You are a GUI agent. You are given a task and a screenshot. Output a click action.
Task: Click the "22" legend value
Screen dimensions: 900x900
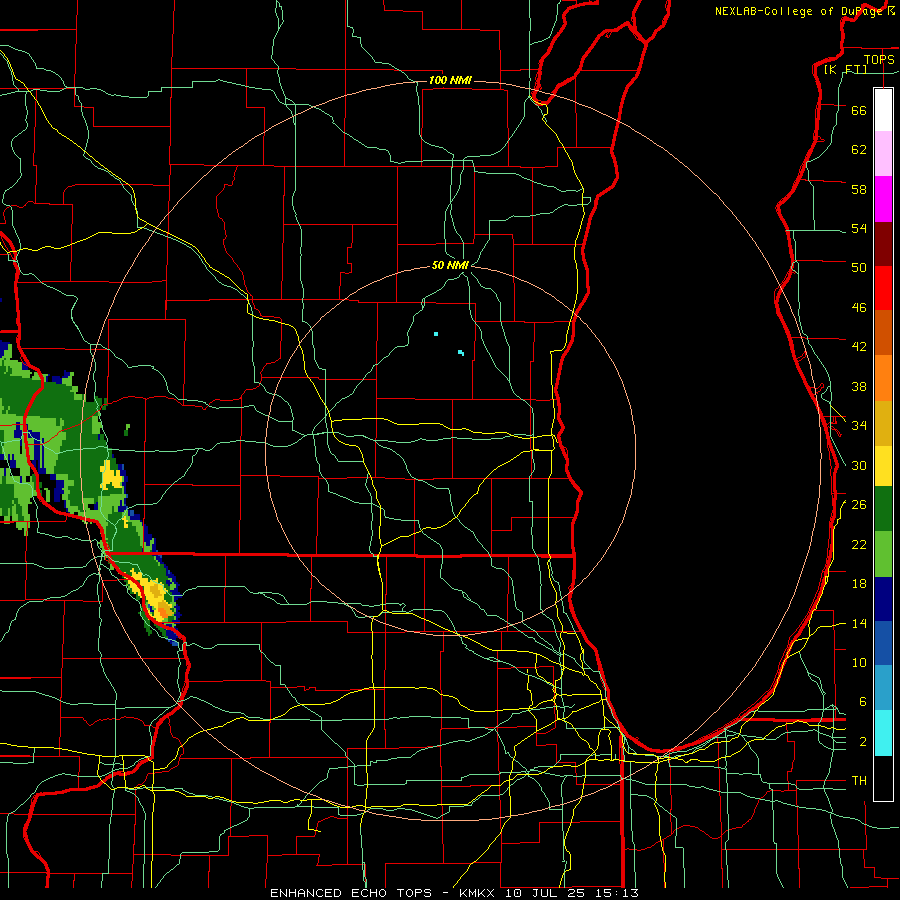point(859,544)
